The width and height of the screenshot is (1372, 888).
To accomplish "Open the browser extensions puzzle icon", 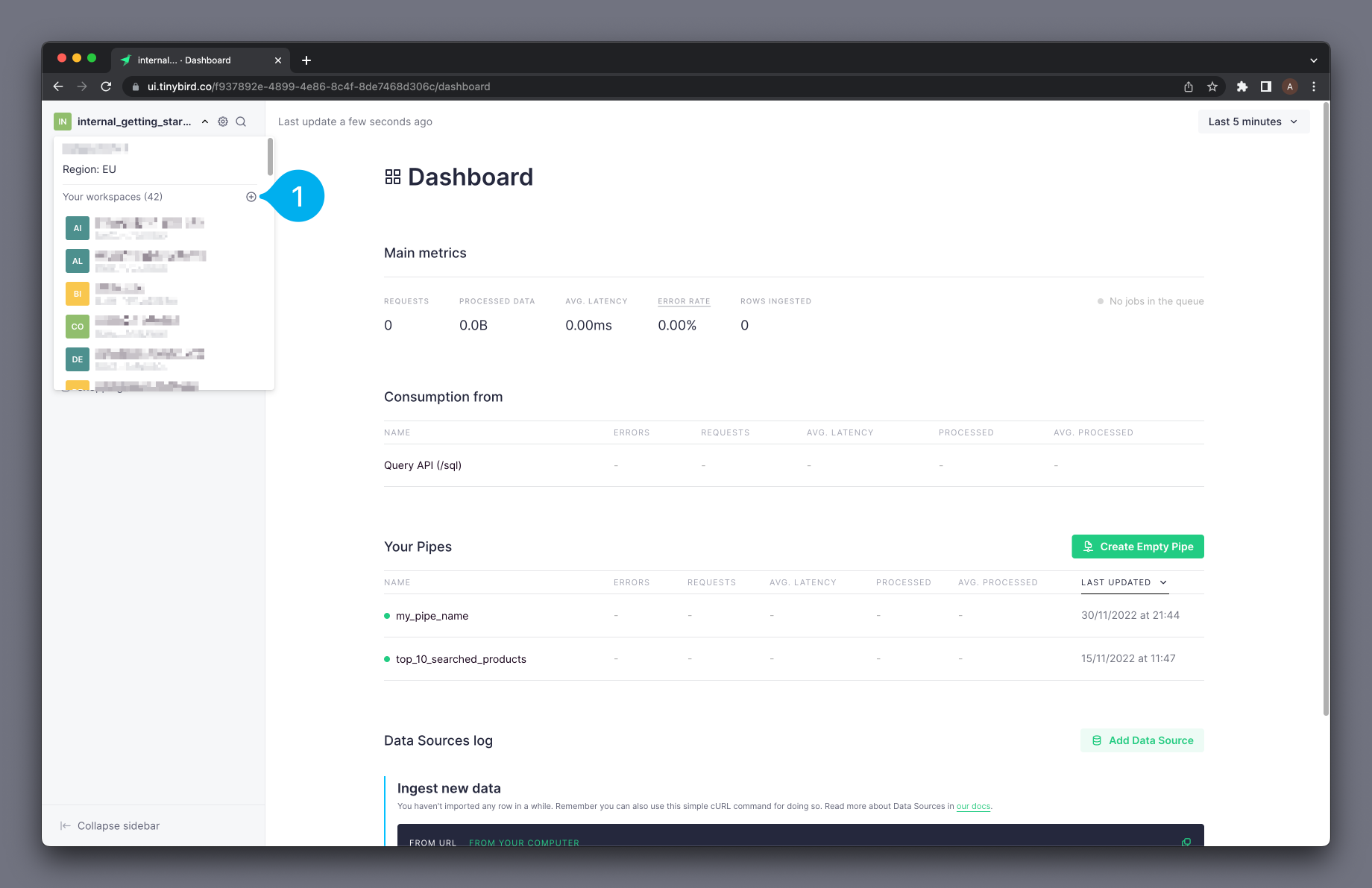I will pos(1242,86).
